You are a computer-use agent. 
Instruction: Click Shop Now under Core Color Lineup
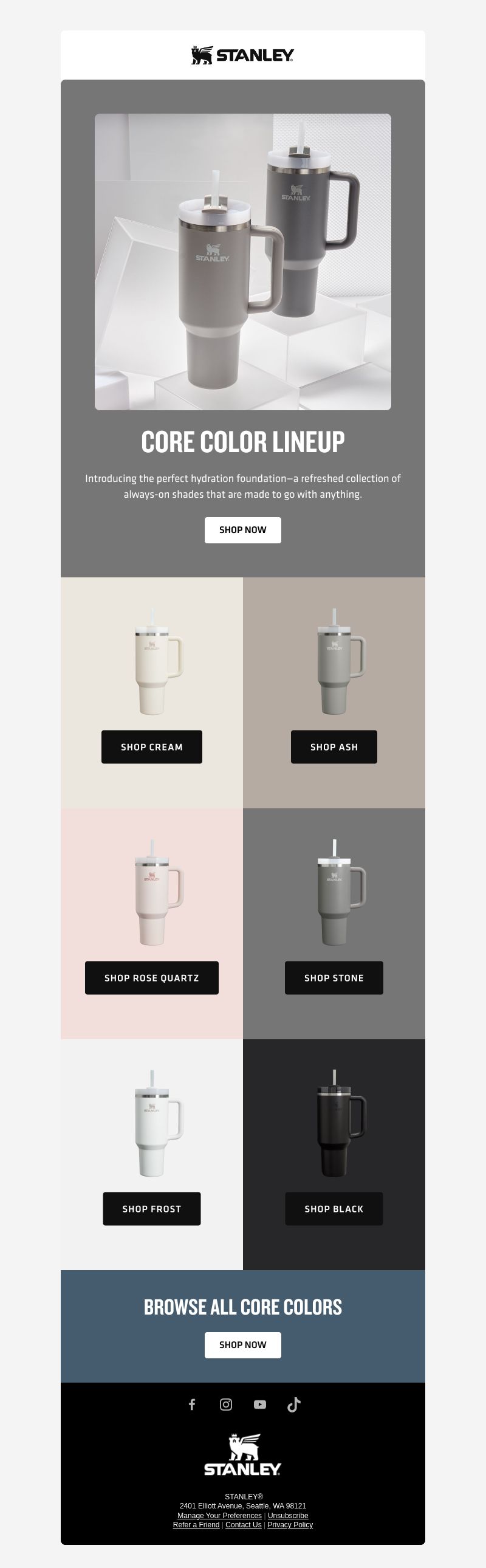click(x=242, y=530)
